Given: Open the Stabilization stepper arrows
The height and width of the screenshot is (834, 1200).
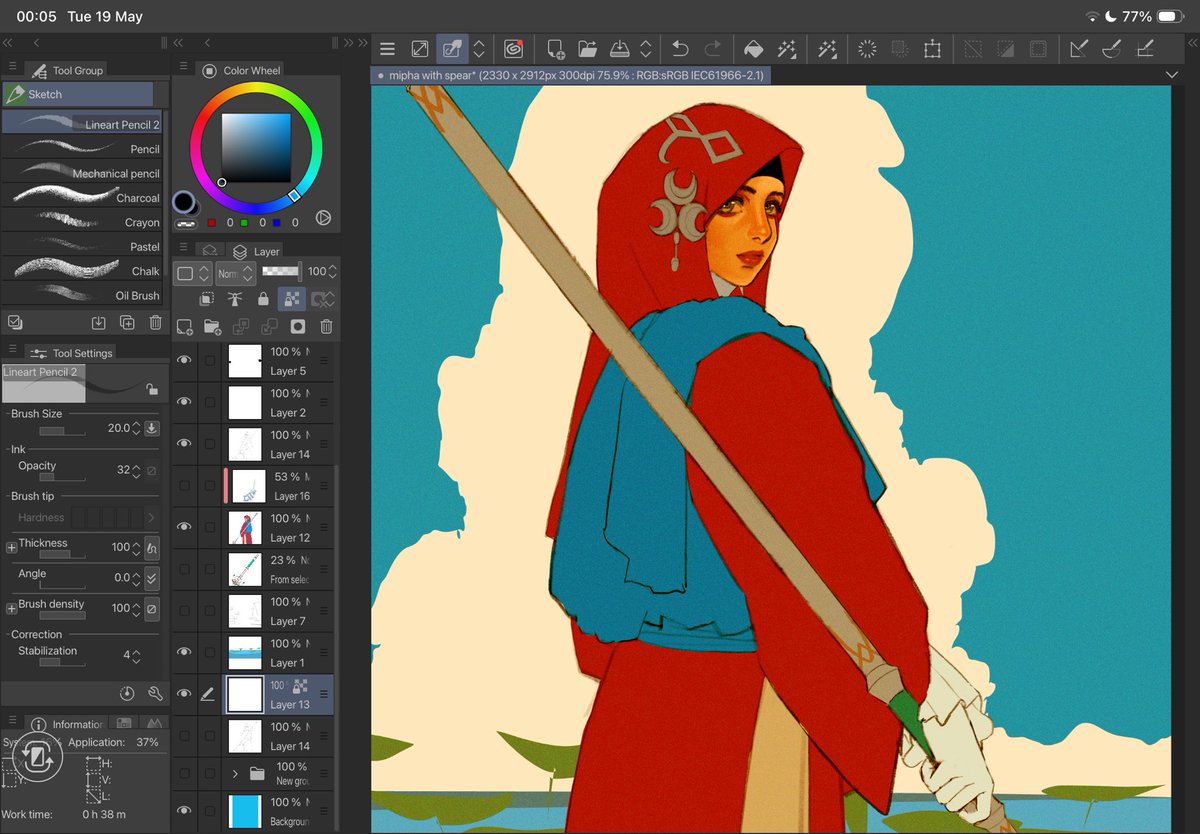Looking at the screenshot, I should (x=136, y=657).
